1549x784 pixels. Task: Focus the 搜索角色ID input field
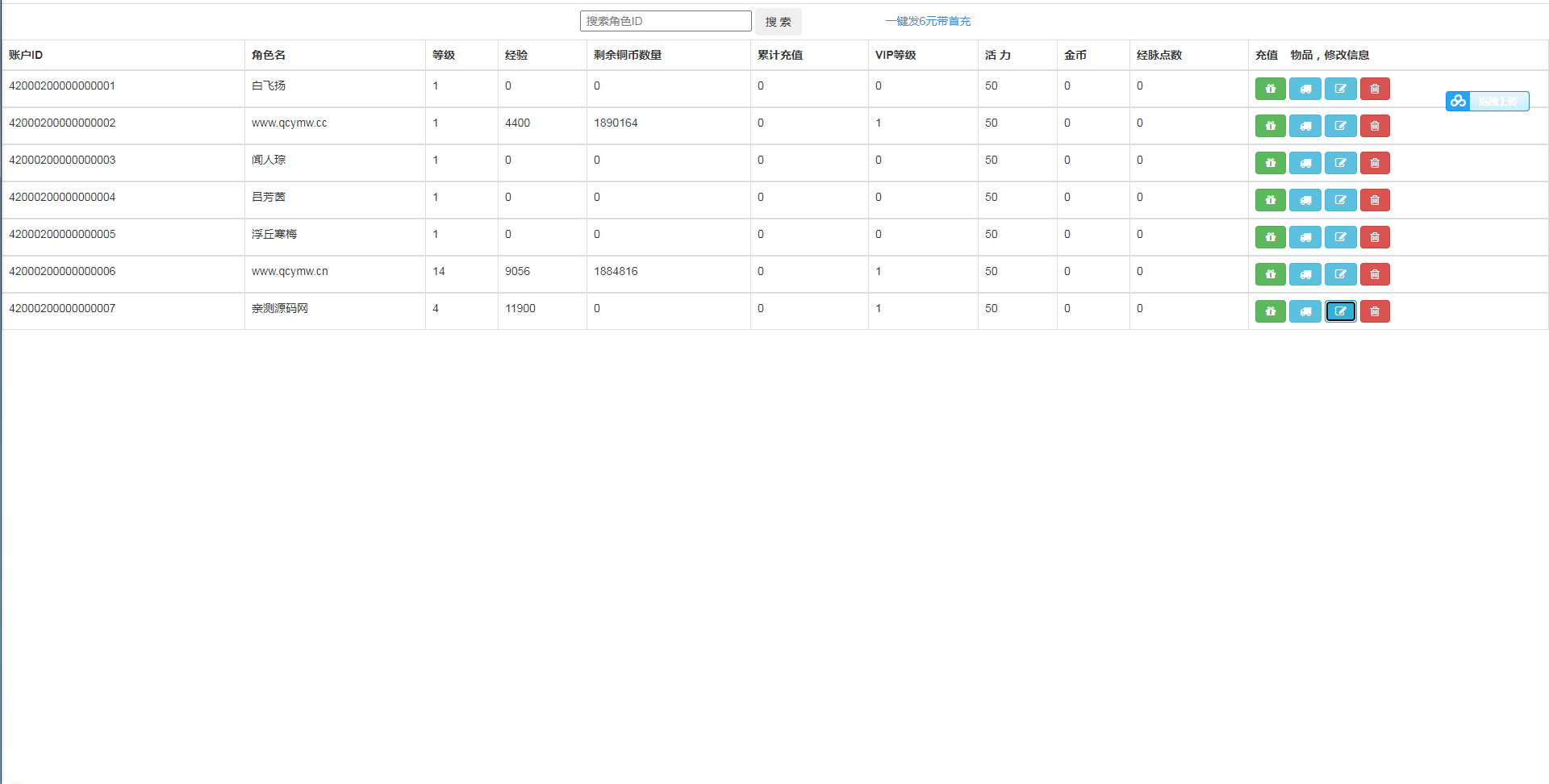[x=666, y=21]
